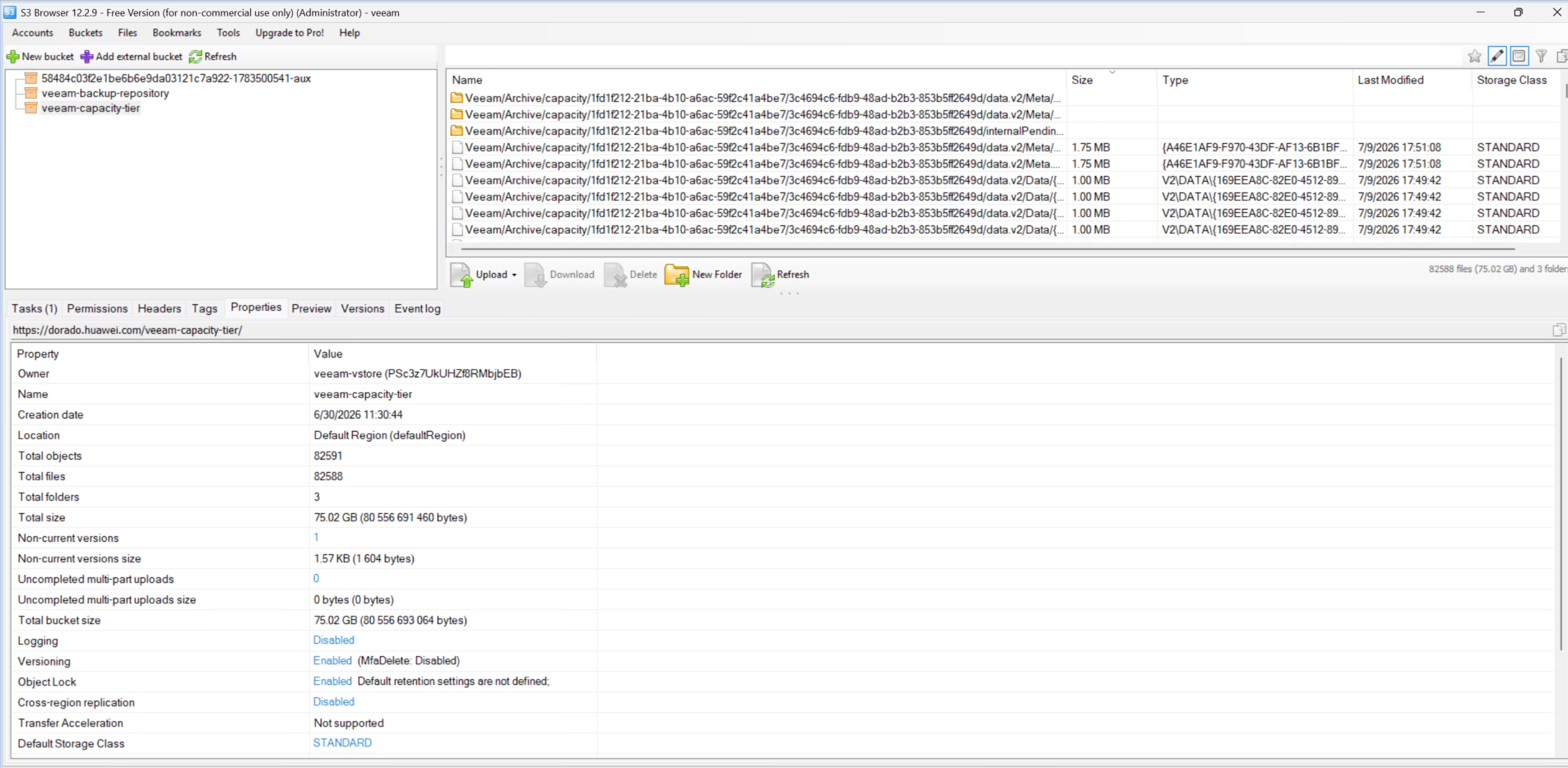Open the Bookmarks menu
Viewport: 1568px width, 768px height.
click(x=177, y=33)
